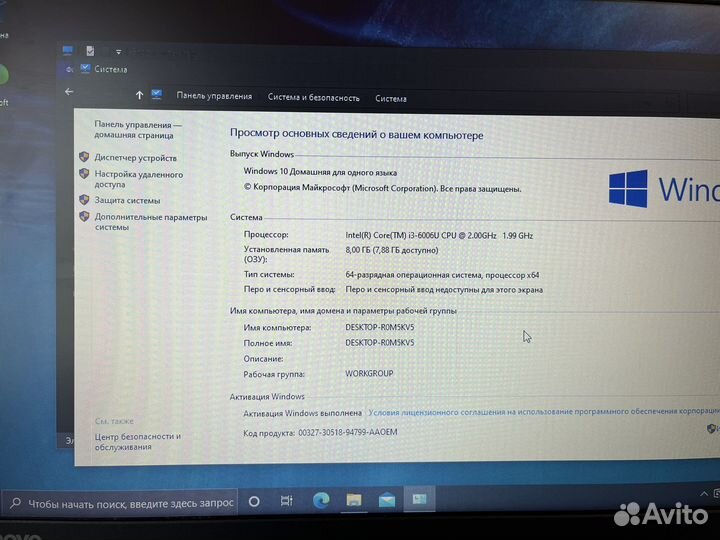
Task: Open the quick access toolbar dropdown arrow
Action: 118,52
